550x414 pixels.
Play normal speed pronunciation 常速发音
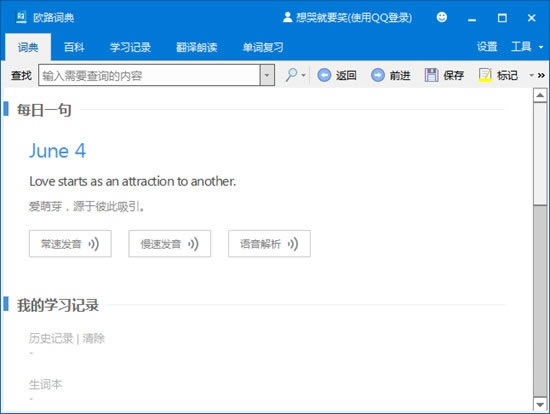coord(70,243)
